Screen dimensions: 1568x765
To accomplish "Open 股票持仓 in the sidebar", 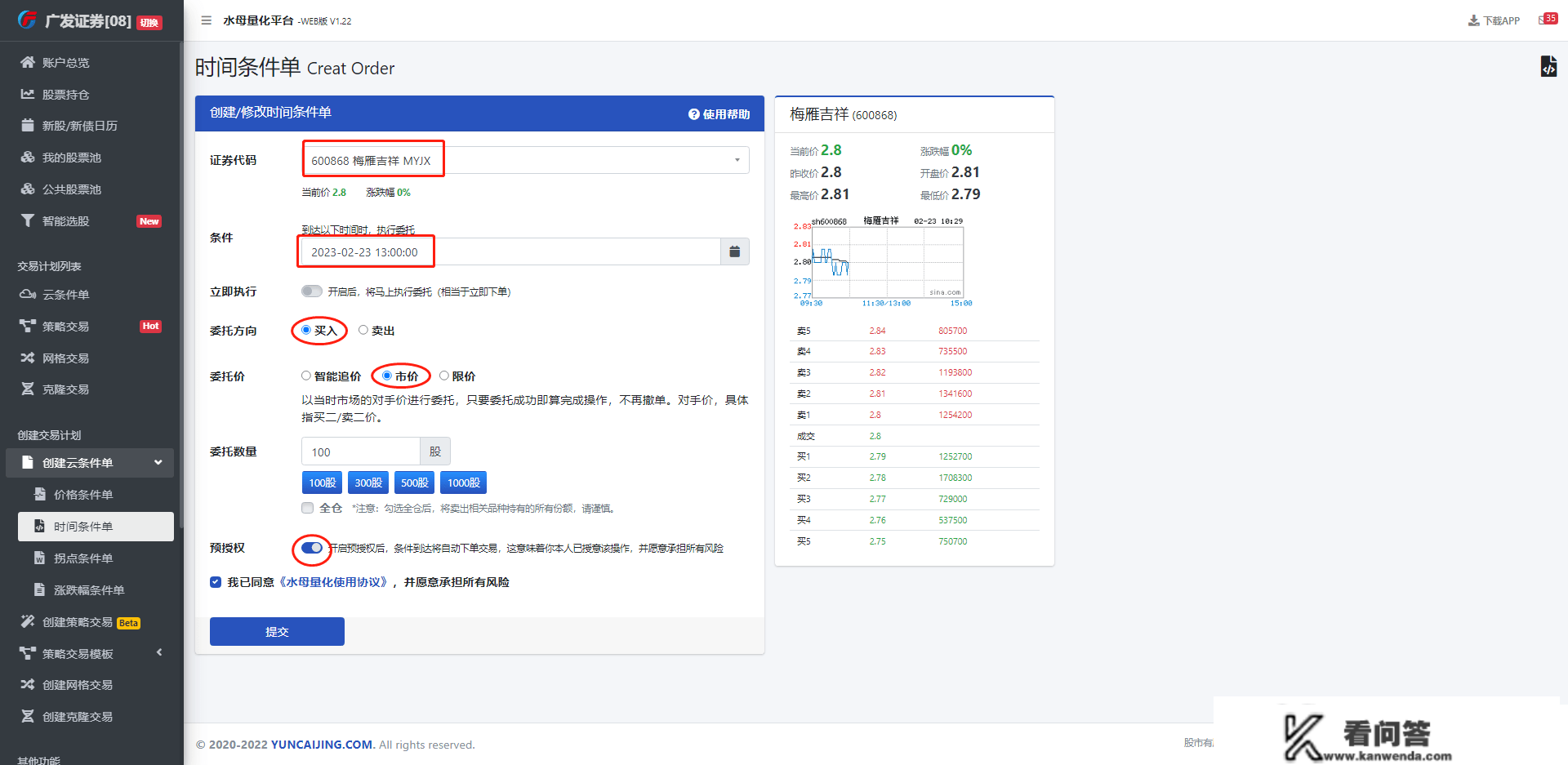I will 91,94.
